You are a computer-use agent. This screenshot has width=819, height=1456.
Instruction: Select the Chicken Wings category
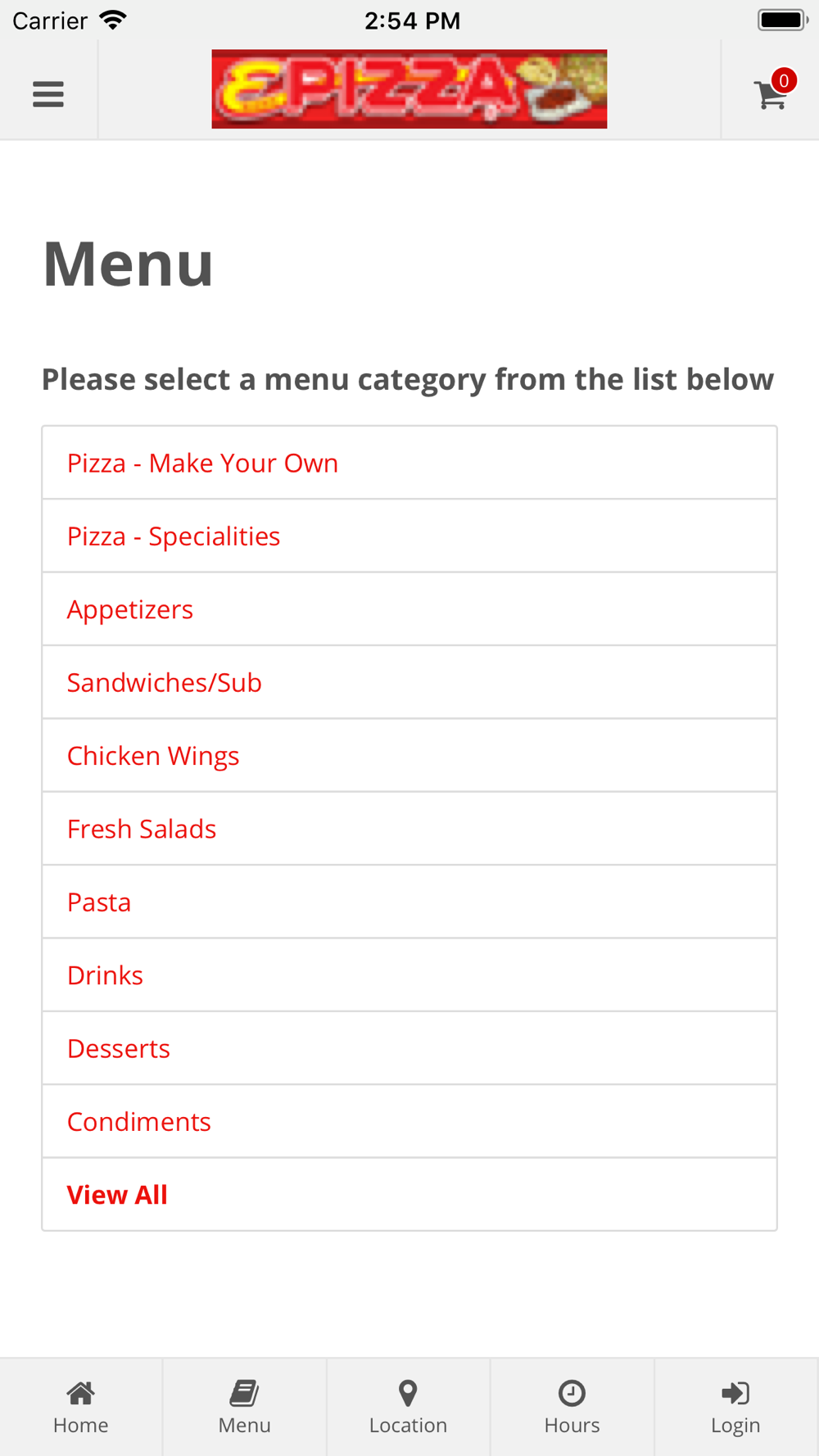click(153, 756)
